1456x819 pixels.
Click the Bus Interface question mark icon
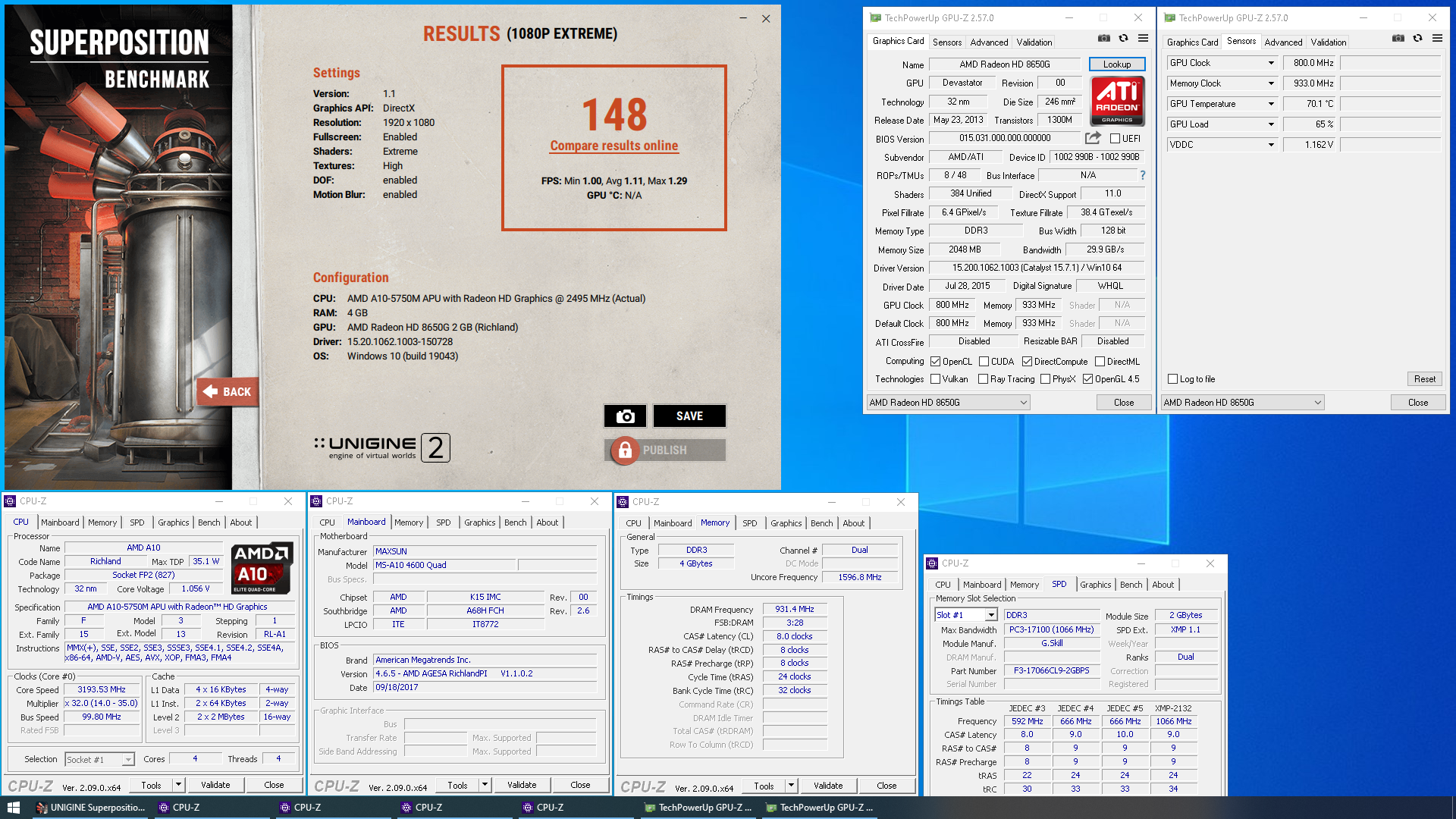point(1143,175)
